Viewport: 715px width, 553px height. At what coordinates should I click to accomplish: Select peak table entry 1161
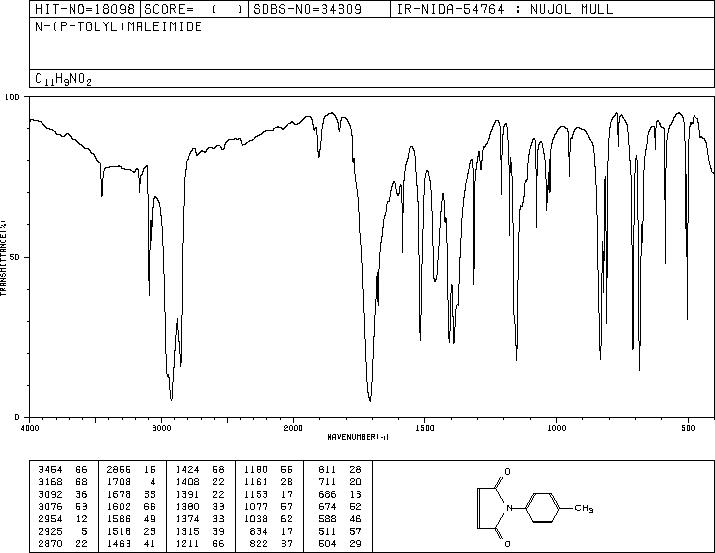click(x=256, y=482)
